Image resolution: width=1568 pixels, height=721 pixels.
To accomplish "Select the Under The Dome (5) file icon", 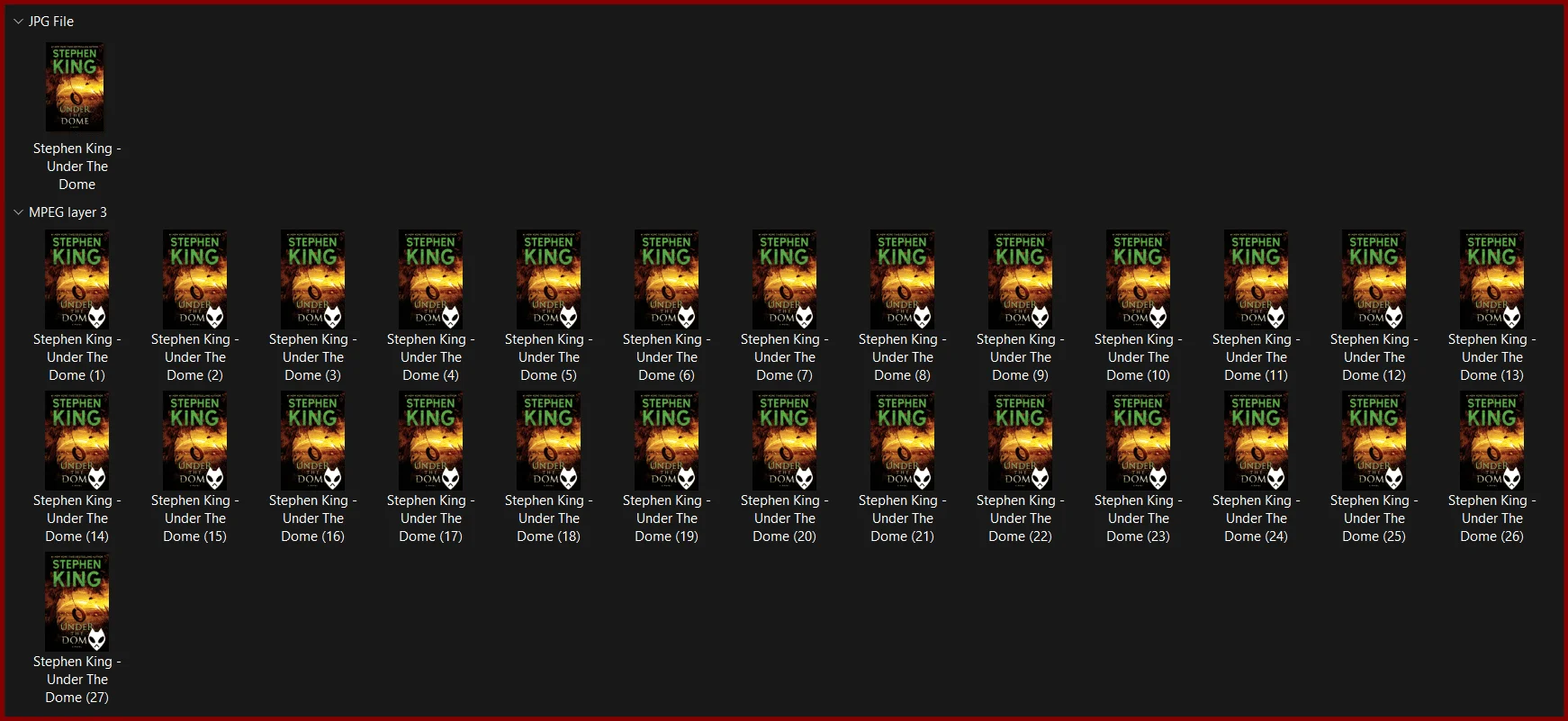I will click(549, 279).
